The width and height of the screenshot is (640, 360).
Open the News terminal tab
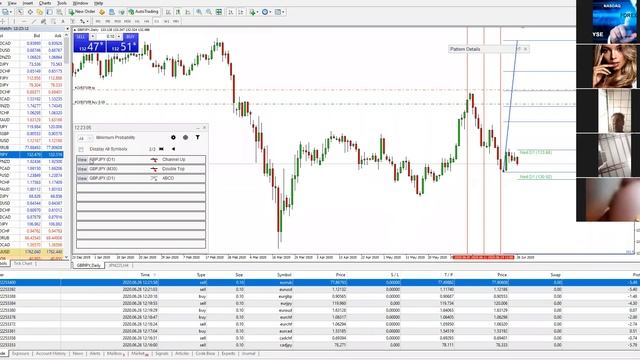tap(78, 353)
